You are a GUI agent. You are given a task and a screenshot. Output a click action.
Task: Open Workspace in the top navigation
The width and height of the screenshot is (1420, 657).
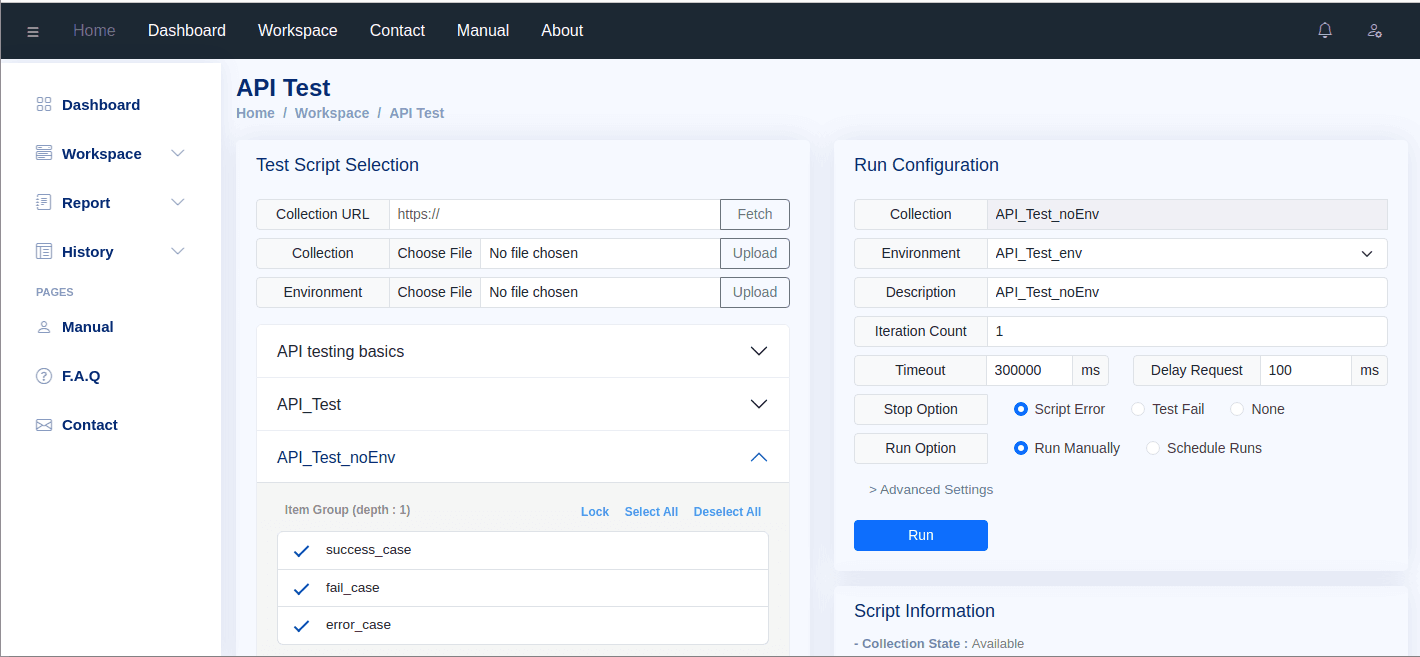[297, 31]
